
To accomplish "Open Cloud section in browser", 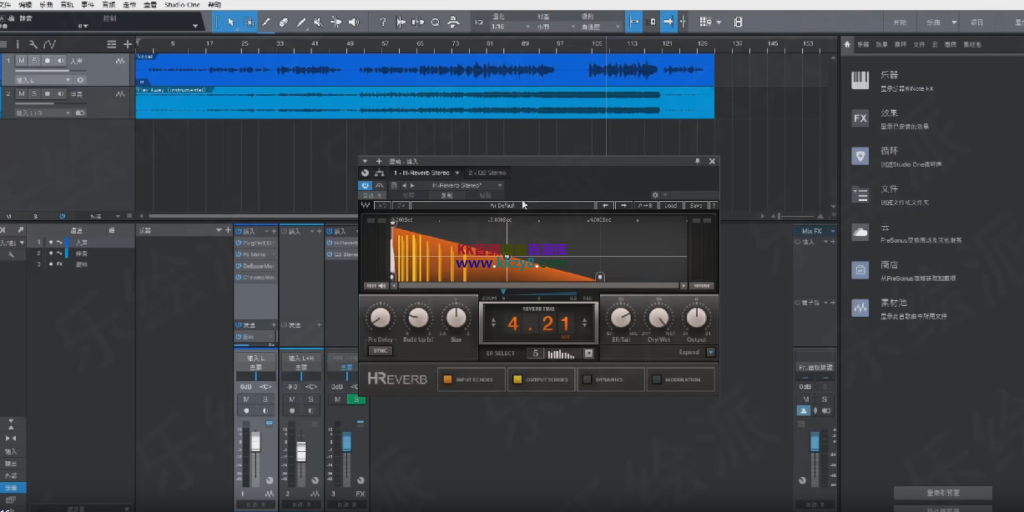I will (x=860, y=232).
